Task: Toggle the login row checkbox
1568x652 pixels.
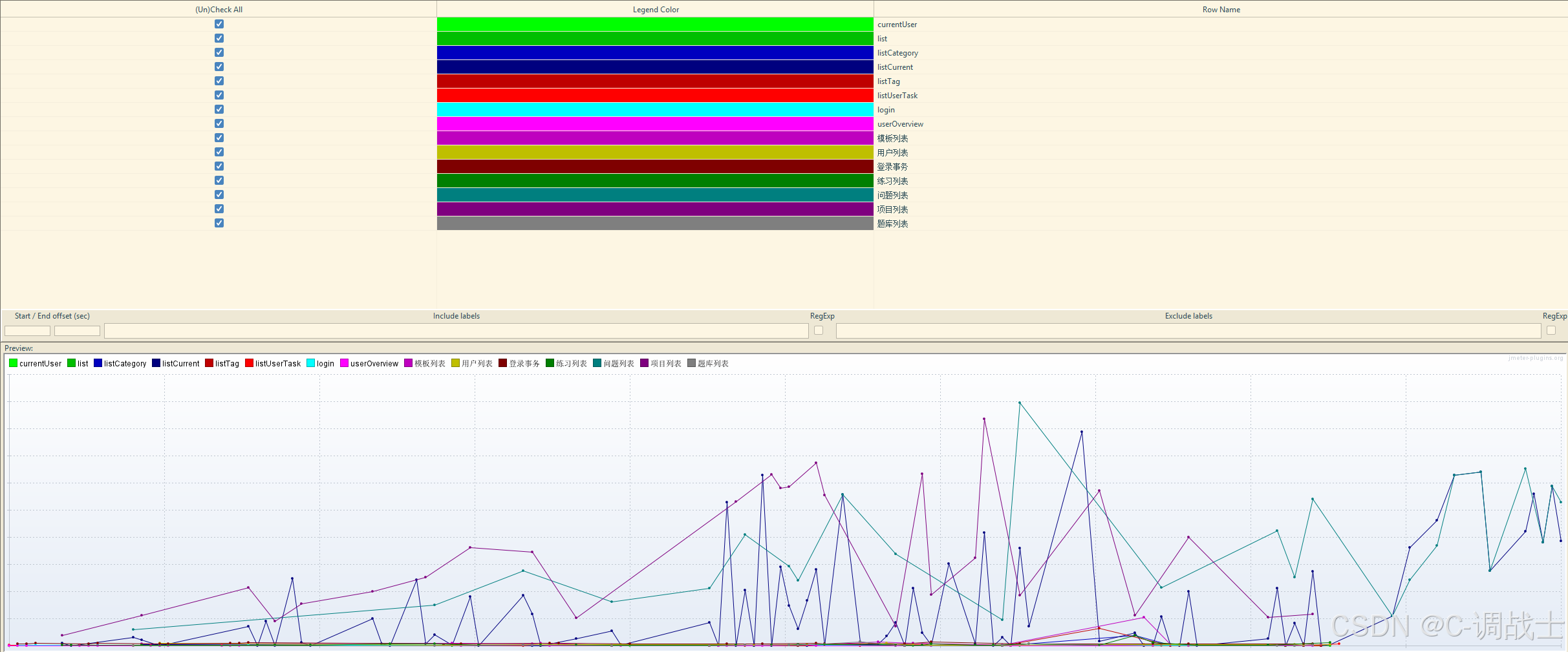Action: (x=219, y=109)
